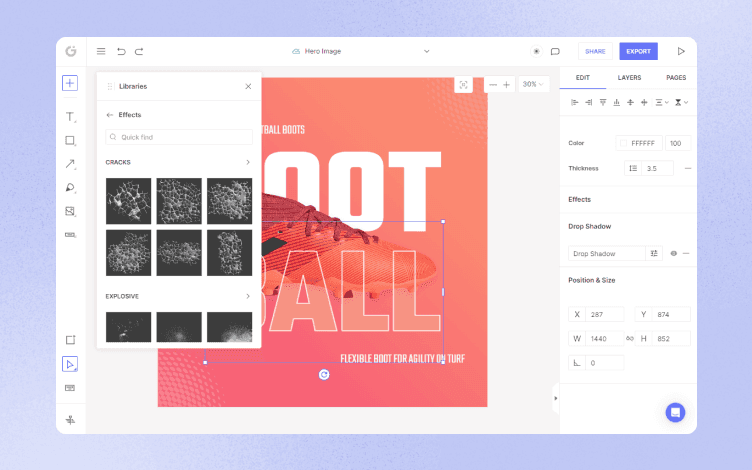Select the button component tool below Image tool
The height and width of the screenshot is (470, 752).
click(70, 235)
